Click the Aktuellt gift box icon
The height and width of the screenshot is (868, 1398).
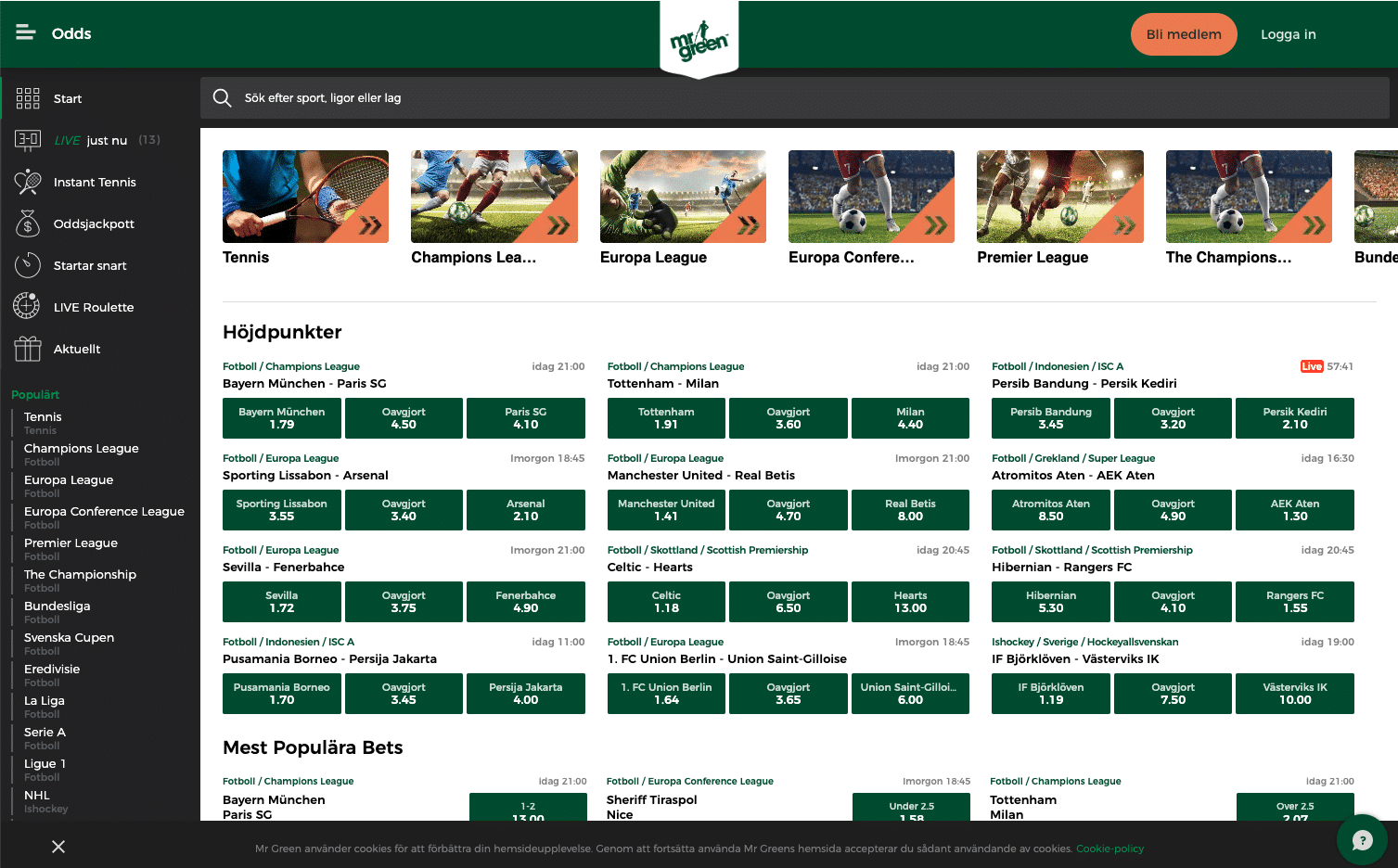point(28,349)
